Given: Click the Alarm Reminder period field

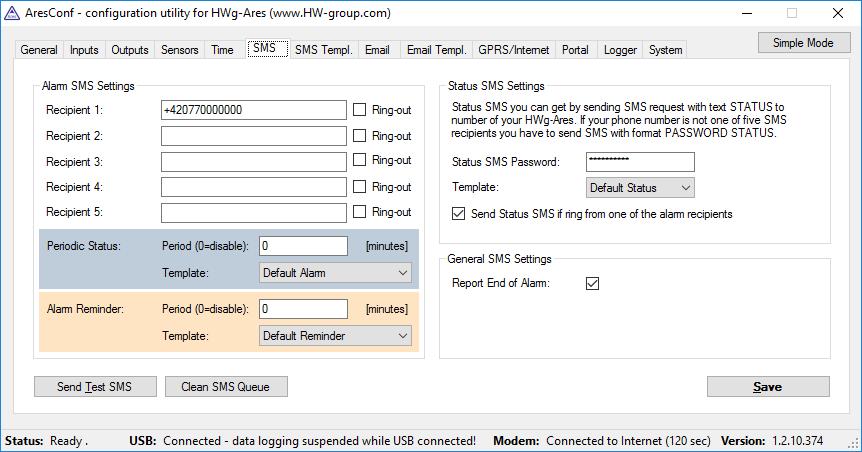Looking at the screenshot, I should click(303, 308).
